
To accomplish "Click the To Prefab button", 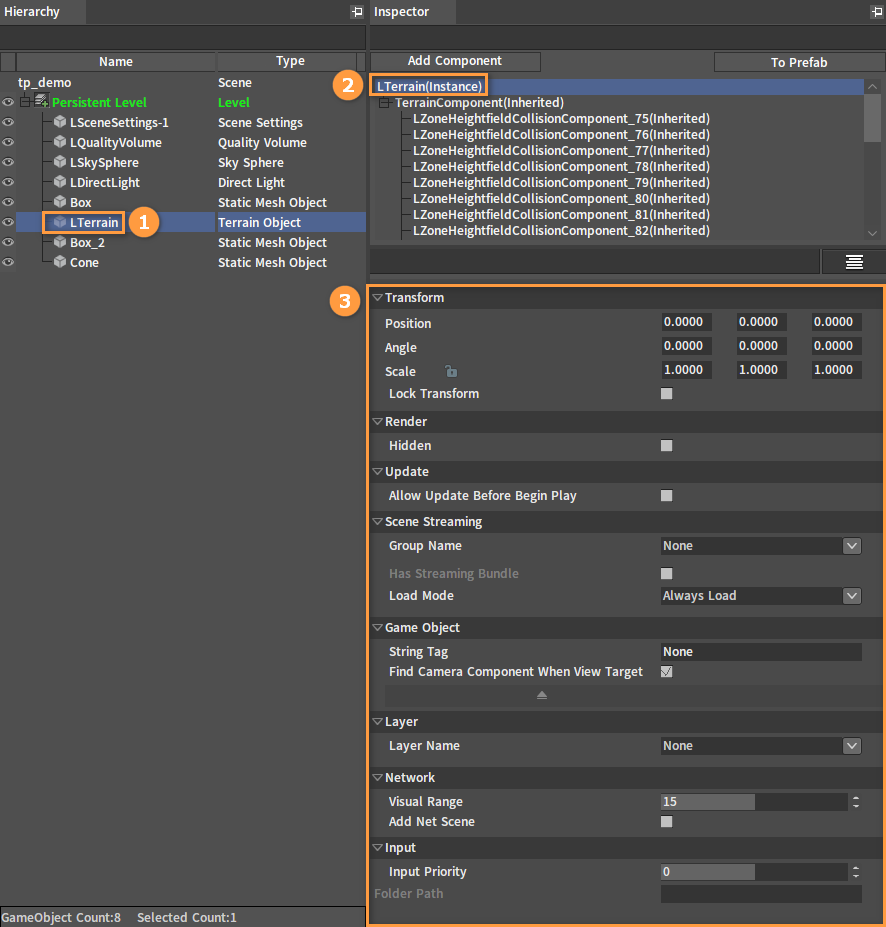I will point(798,62).
